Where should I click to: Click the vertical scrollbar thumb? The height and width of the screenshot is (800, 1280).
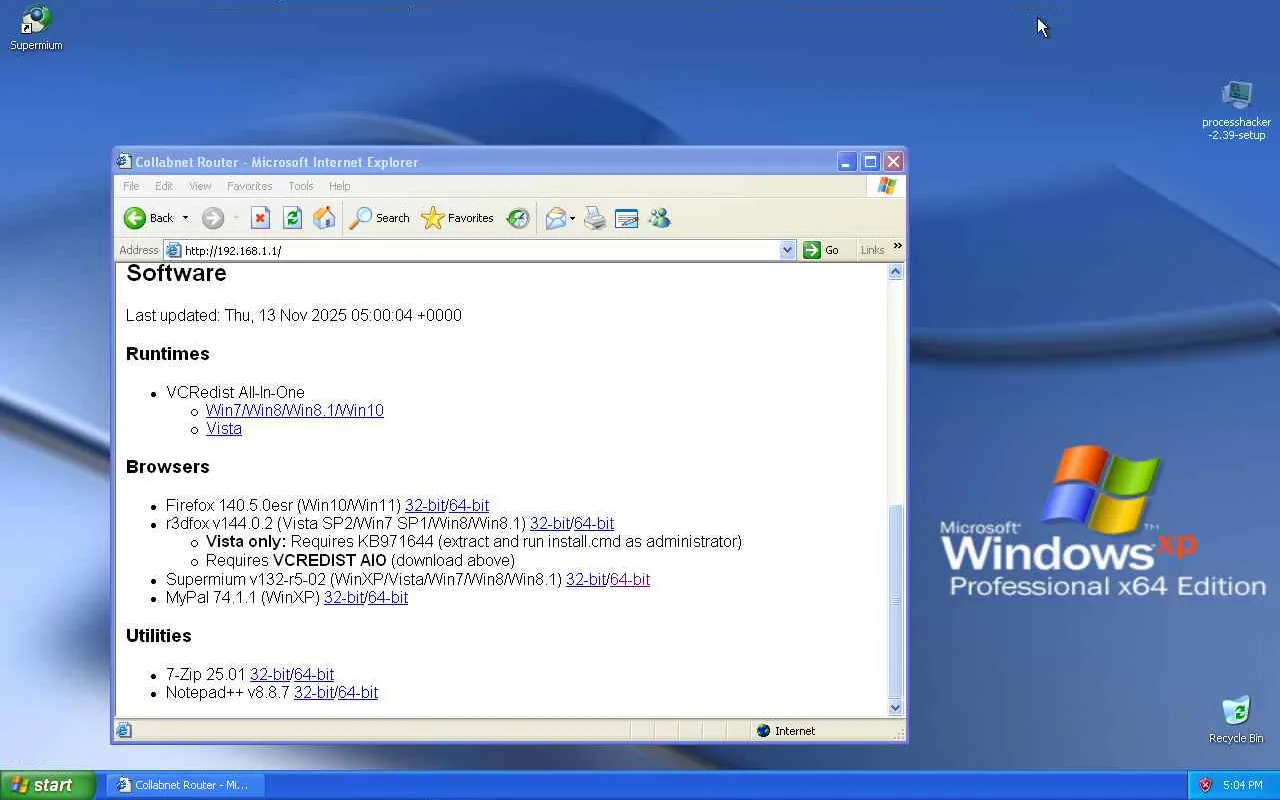[896, 601]
